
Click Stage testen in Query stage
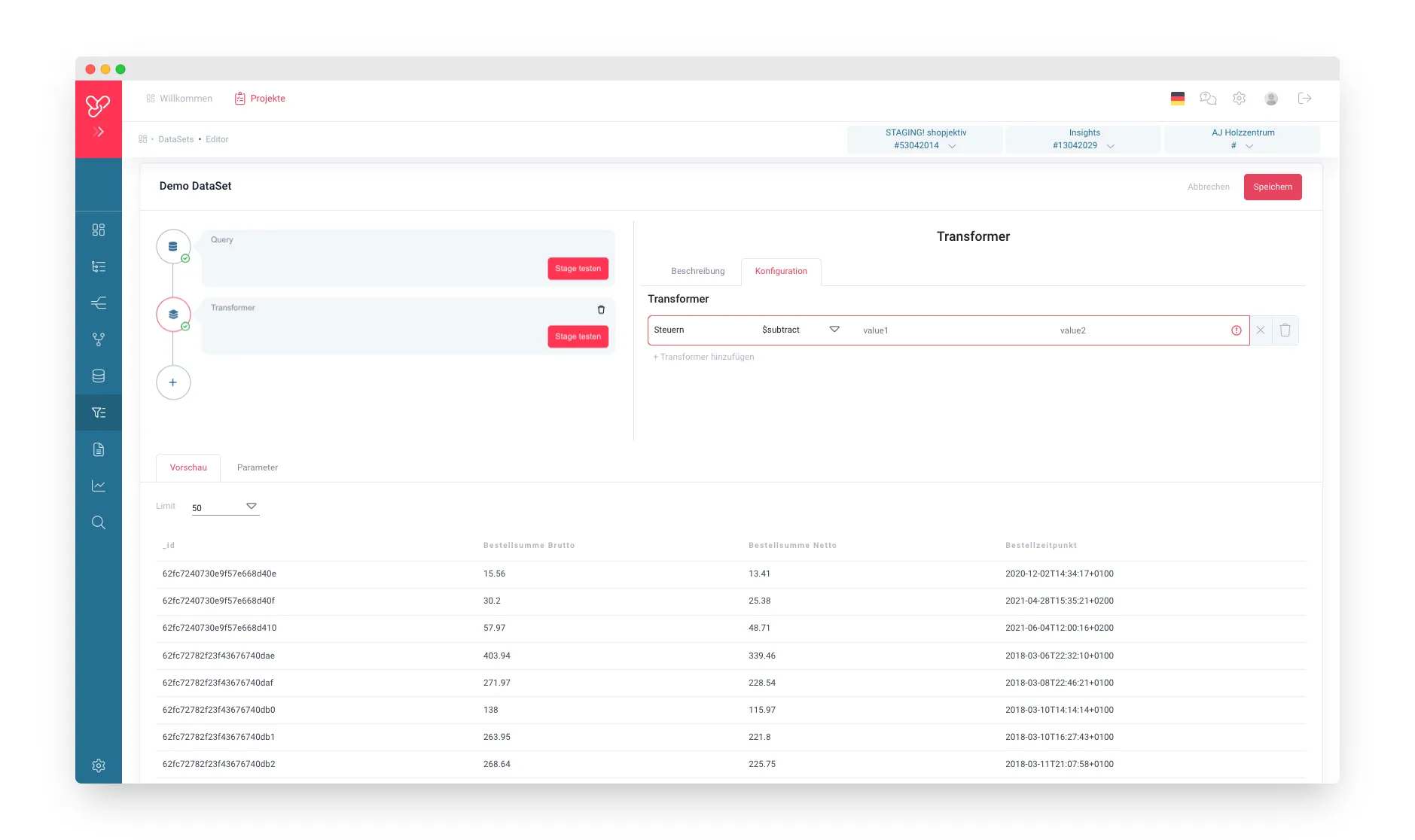tap(578, 269)
